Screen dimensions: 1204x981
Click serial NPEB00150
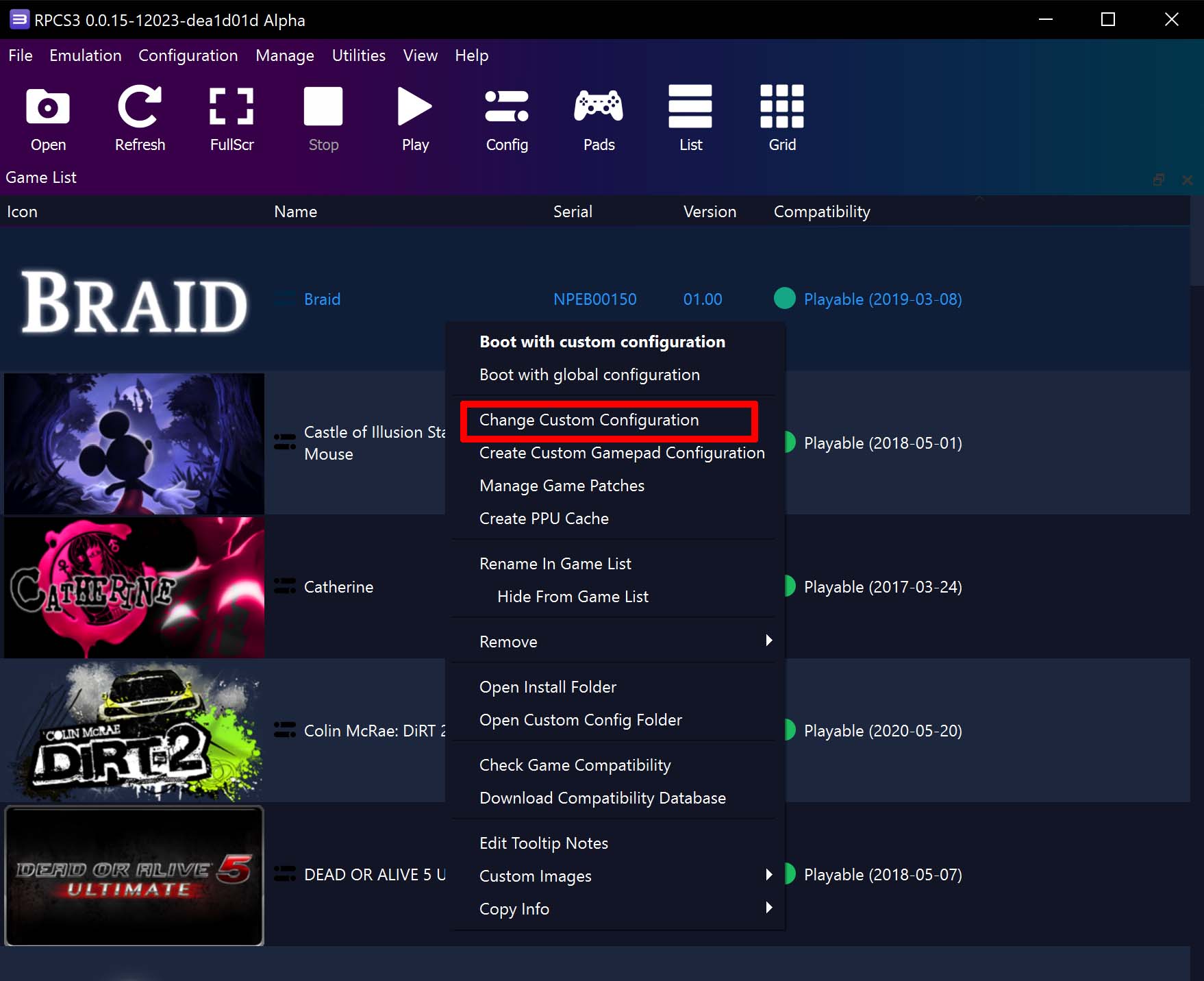(595, 299)
